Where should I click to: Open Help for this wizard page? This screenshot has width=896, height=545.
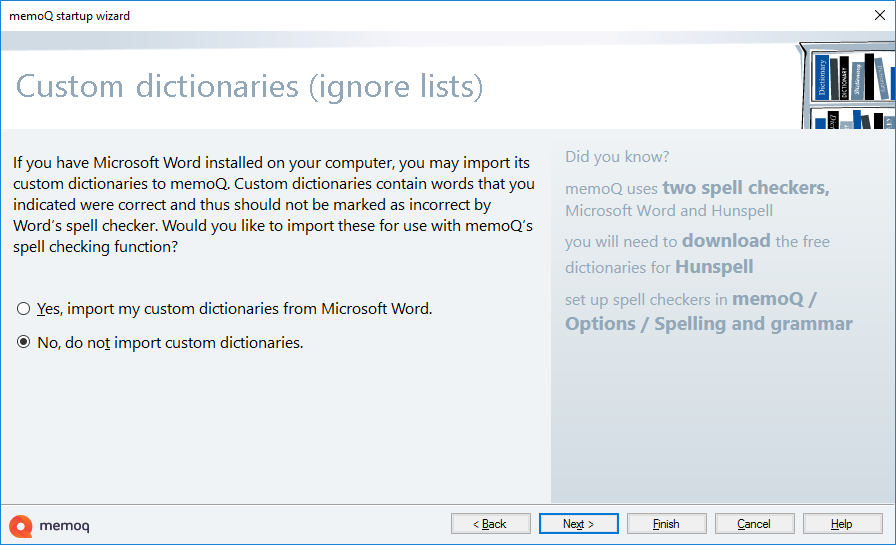pos(842,524)
